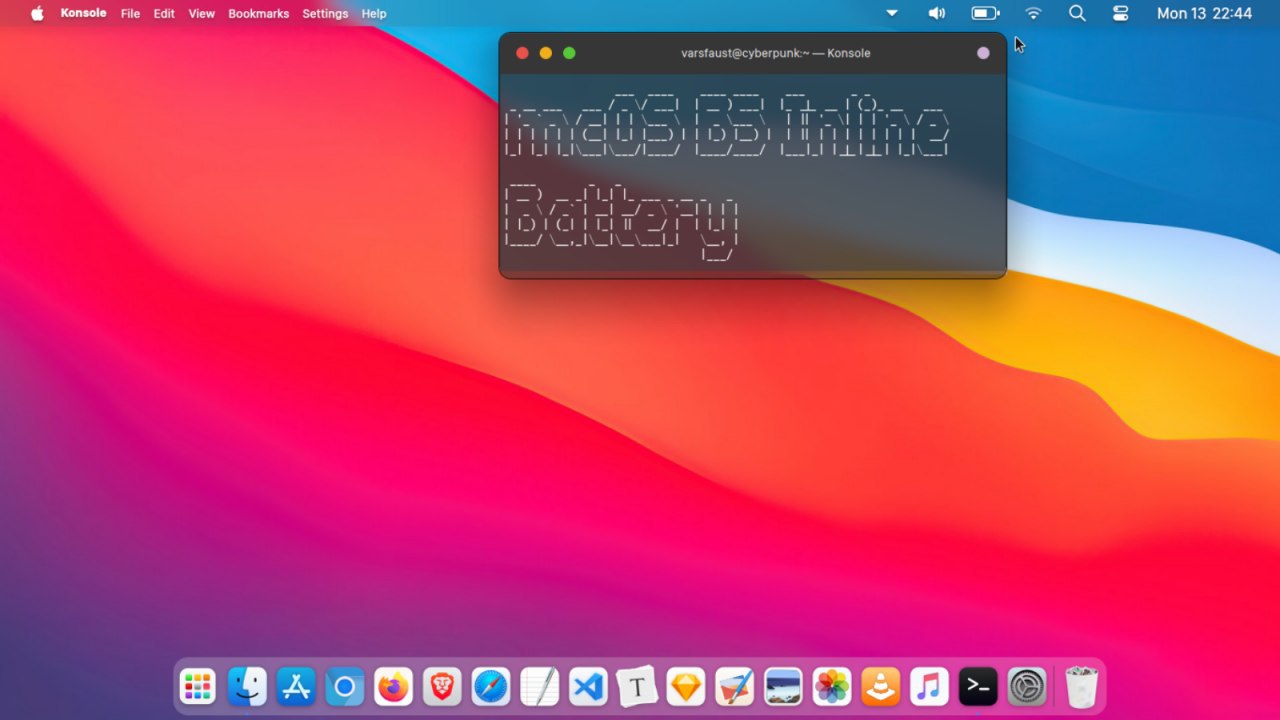
Task: Maximize Konsole using the green button
Action: coord(569,53)
